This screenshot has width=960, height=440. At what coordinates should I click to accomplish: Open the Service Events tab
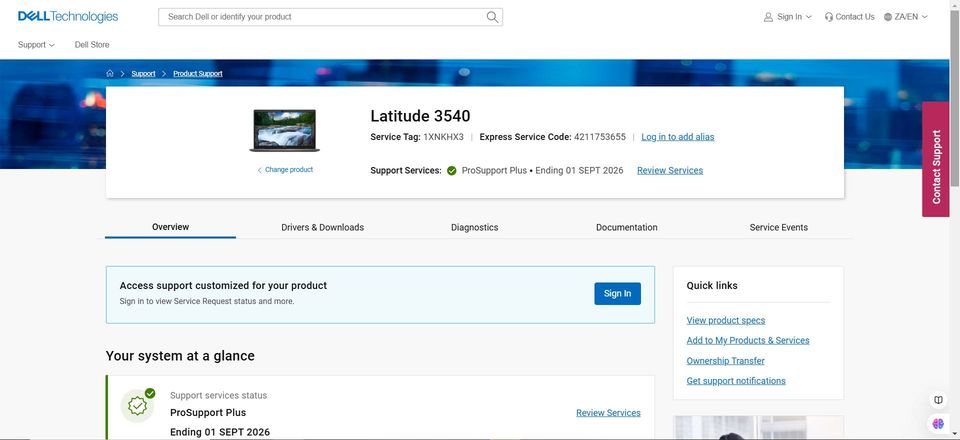coord(778,227)
